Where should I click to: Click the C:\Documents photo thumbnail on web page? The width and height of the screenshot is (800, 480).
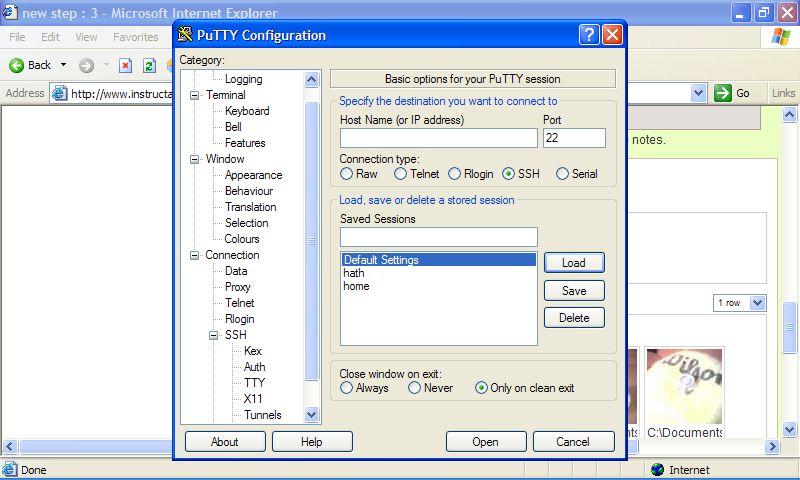(684, 386)
